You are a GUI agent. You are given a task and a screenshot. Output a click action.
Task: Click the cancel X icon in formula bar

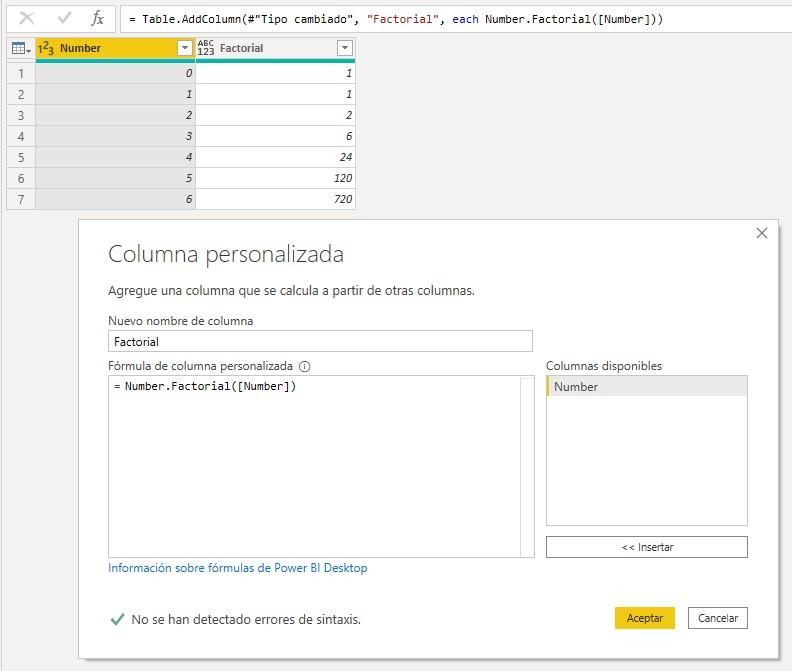[27, 18]
